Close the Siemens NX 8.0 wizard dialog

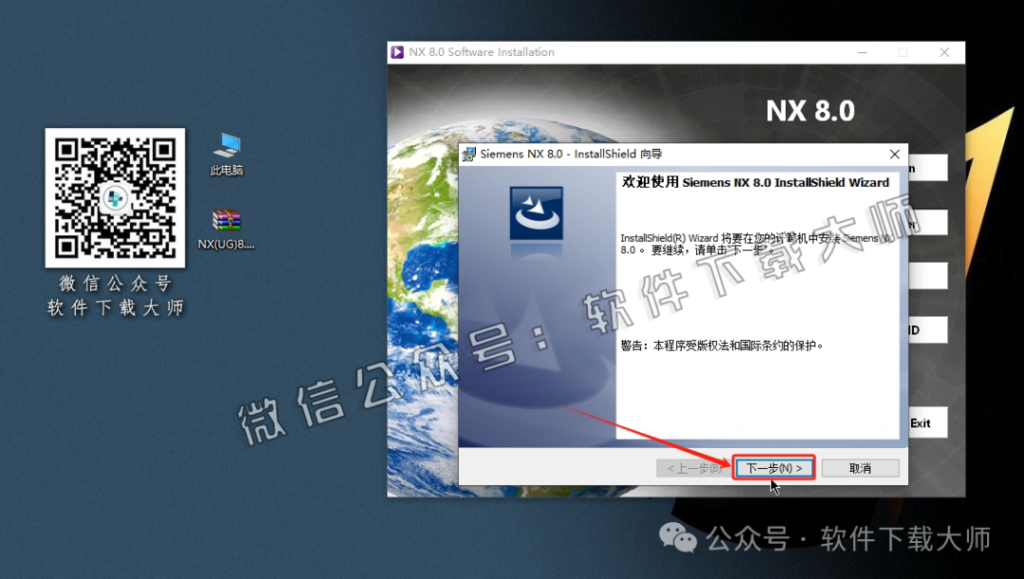(x=895, y=153)
